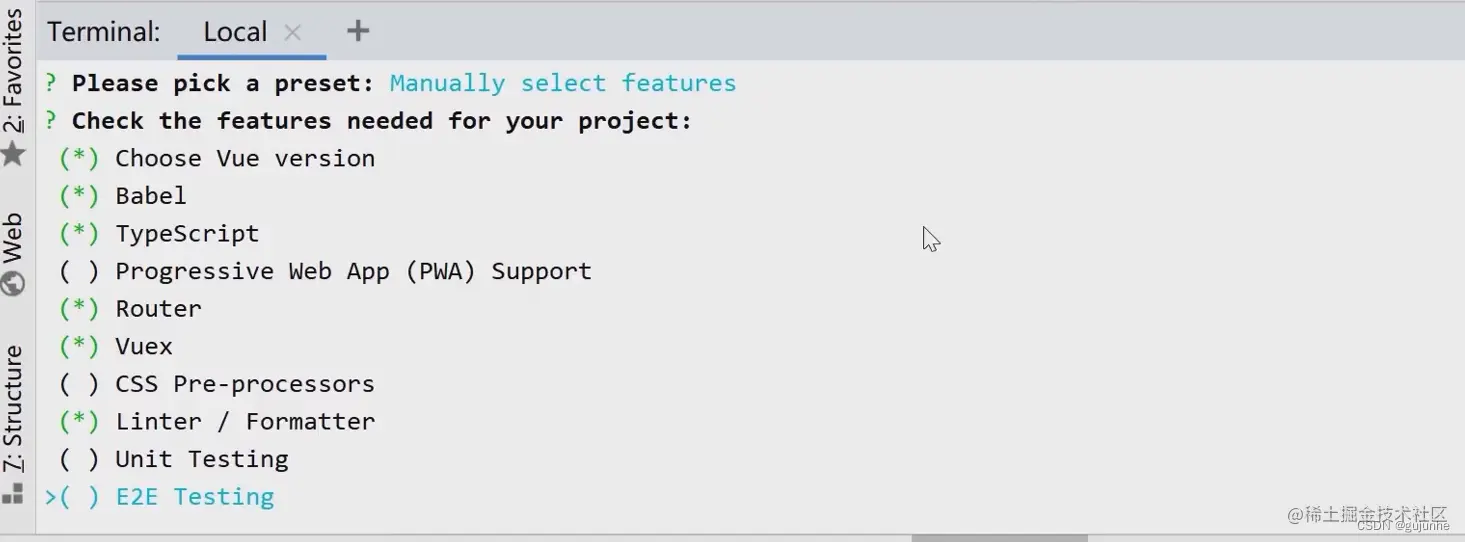Toggle the Router feature checkbox
Screen dimensions: 1465x542
pyautogui.click(x=130, y=309)
